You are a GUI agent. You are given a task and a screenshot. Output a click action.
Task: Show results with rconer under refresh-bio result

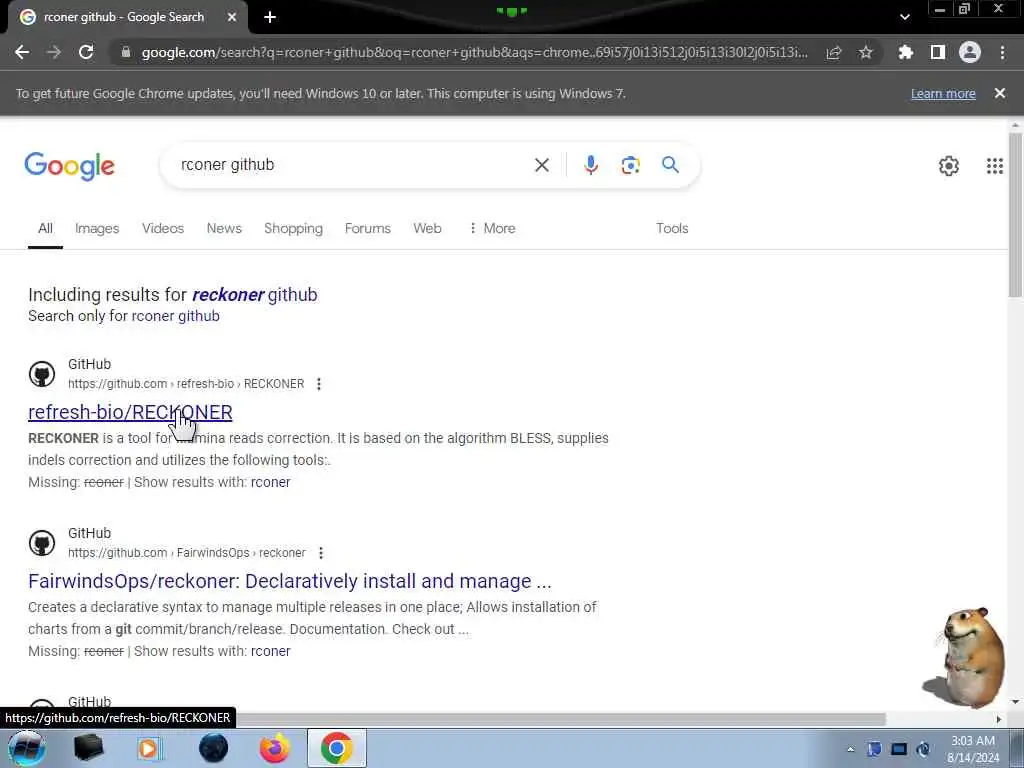pyautogui.click(x=270, y=482)
